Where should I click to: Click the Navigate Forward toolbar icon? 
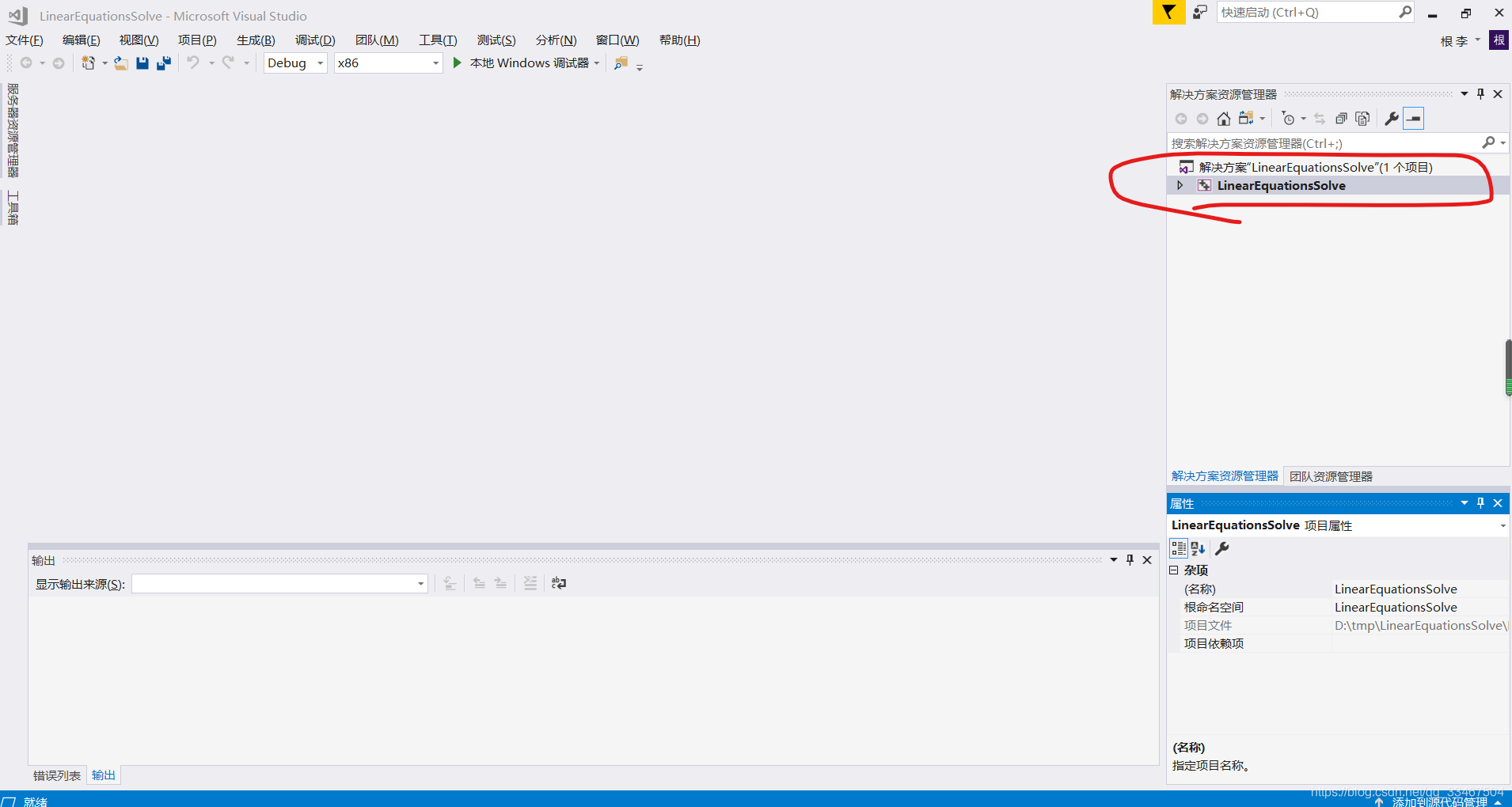click(59, 63)
